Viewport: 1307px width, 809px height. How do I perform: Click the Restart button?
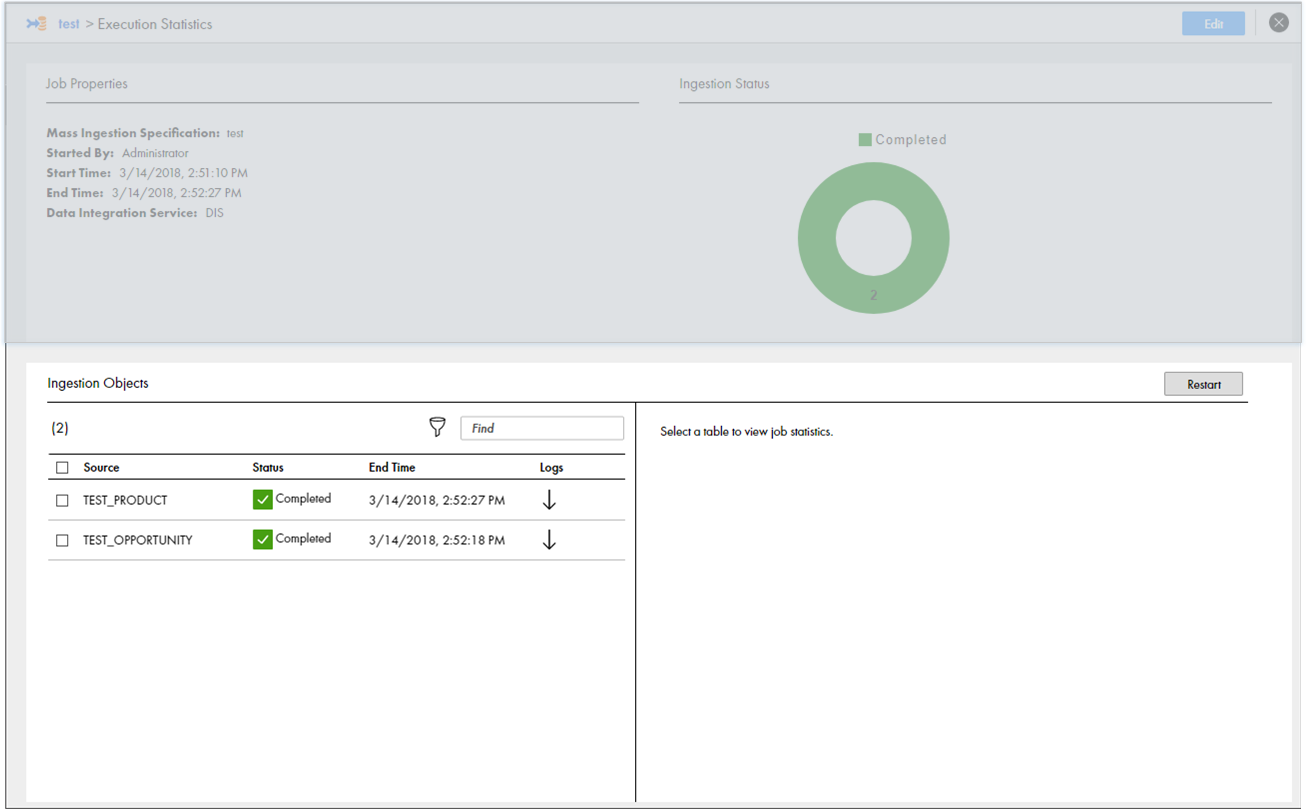(1203, 384)
